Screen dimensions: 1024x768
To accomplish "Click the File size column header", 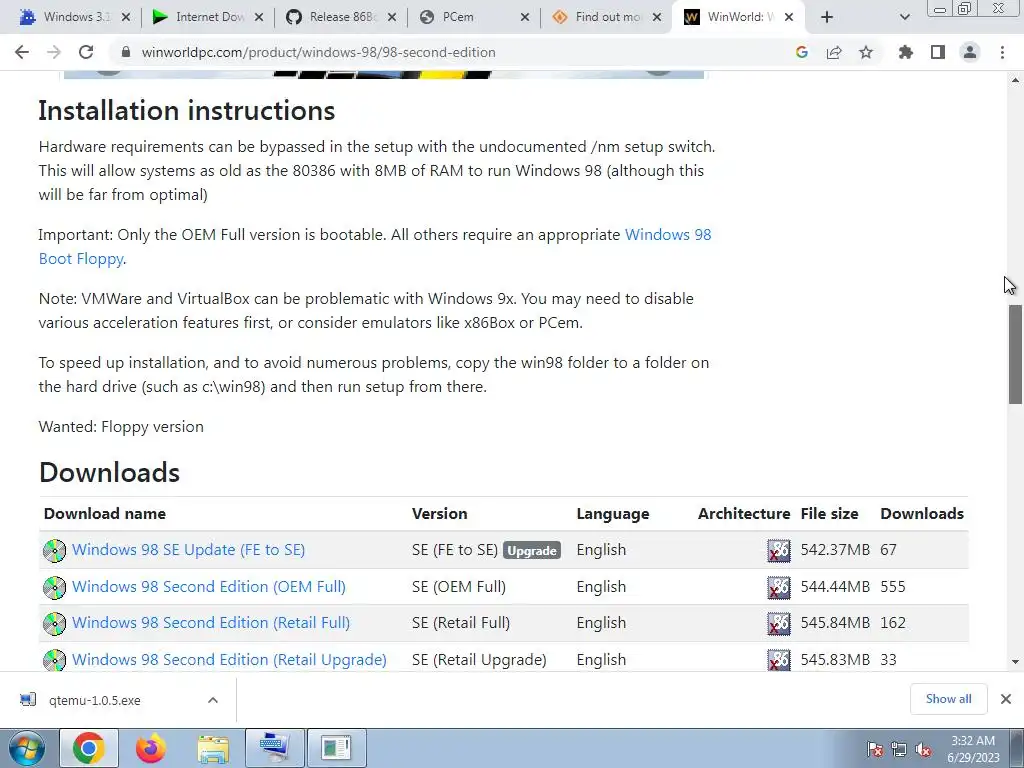I will click(829, 514).
